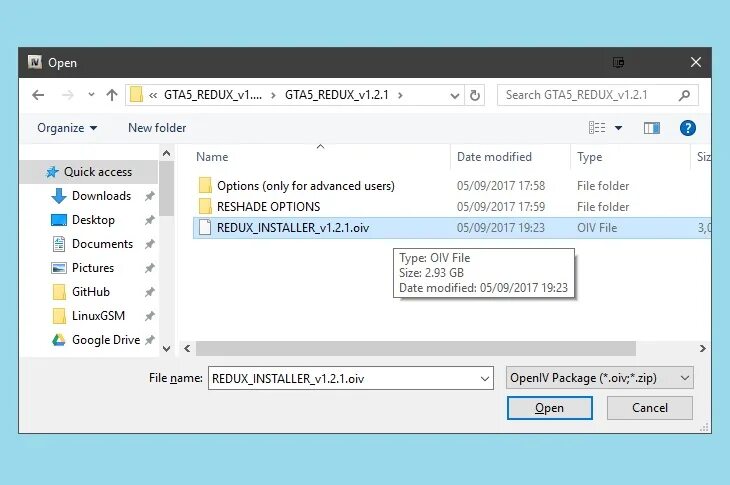Viewport: 730px width, 485px height.
Task: Open the Organize menu
Action: pos(67,128)
